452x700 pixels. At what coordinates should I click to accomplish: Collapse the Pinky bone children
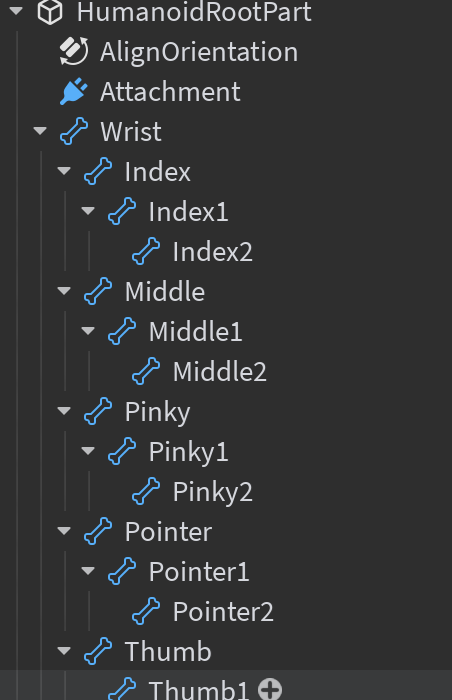[64, 411]
